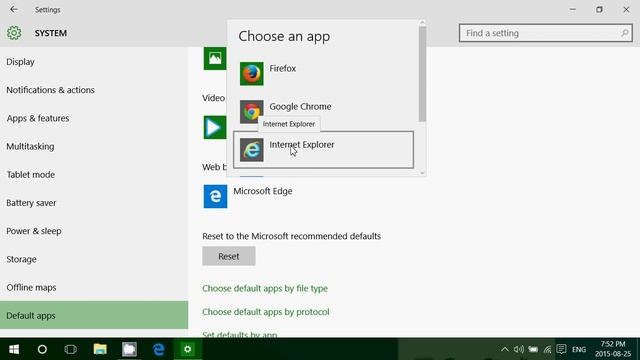Open Choose default apps by protocol
Image resolution: width=640 pixels, height=360 pixels.
(266, 312)
